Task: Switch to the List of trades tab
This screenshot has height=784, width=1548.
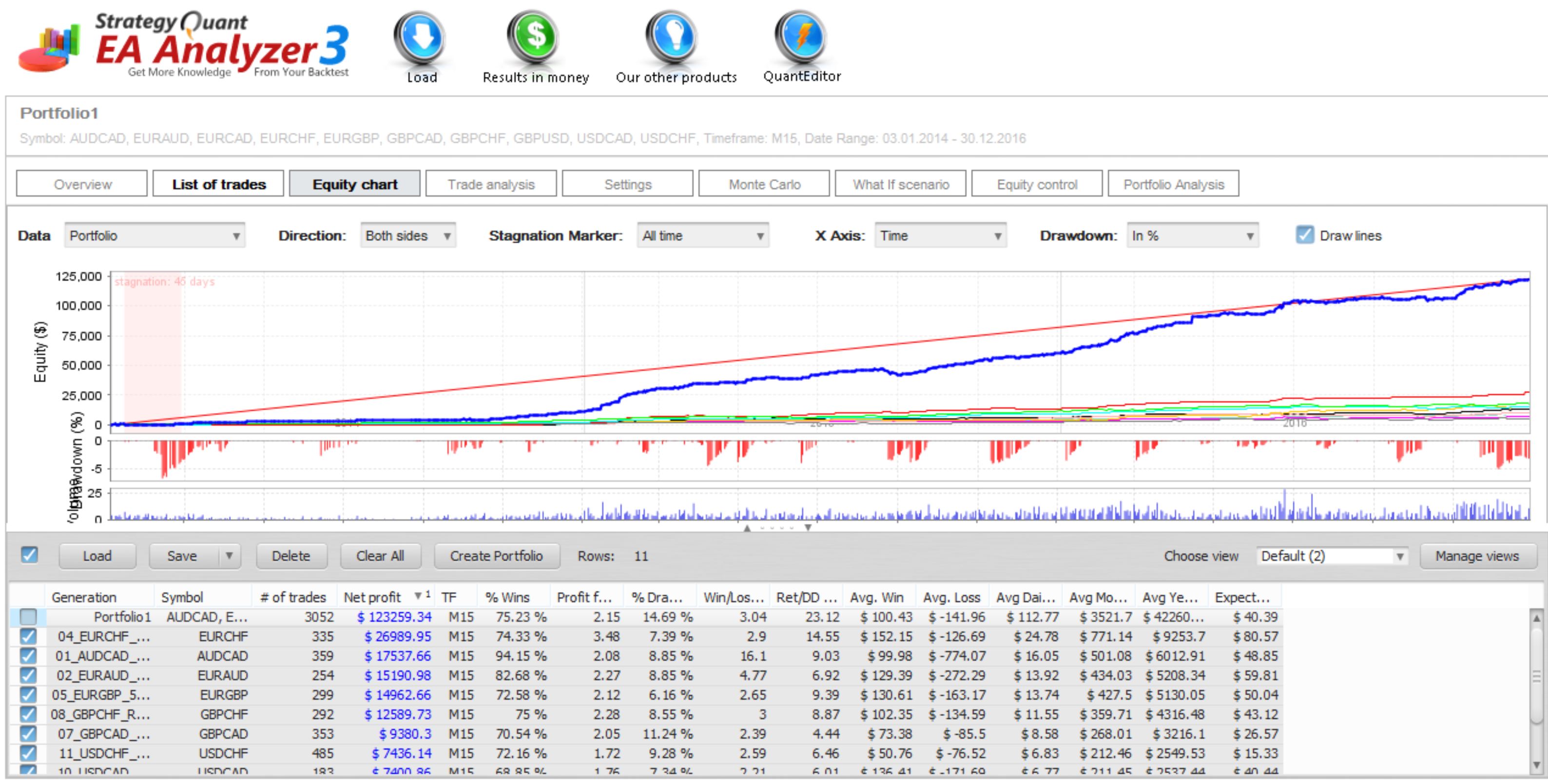Action: pos(218,184)
